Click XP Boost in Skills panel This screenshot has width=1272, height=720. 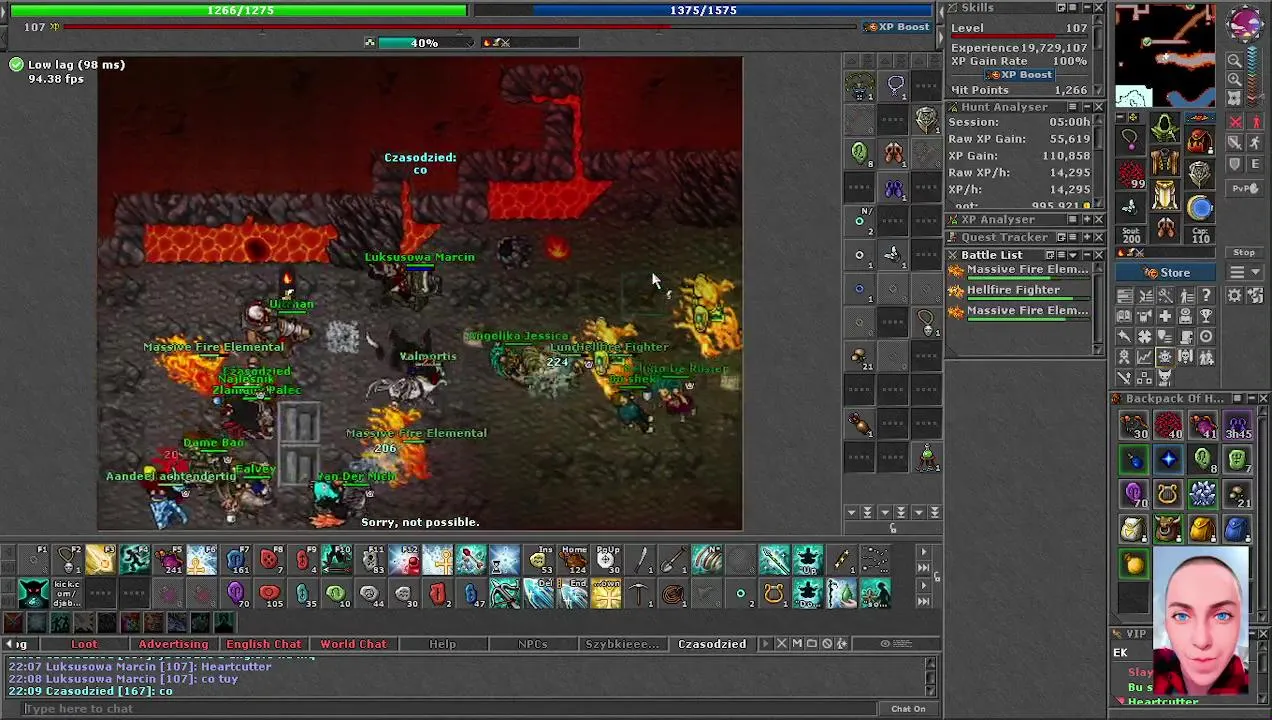click(1019, 75)
